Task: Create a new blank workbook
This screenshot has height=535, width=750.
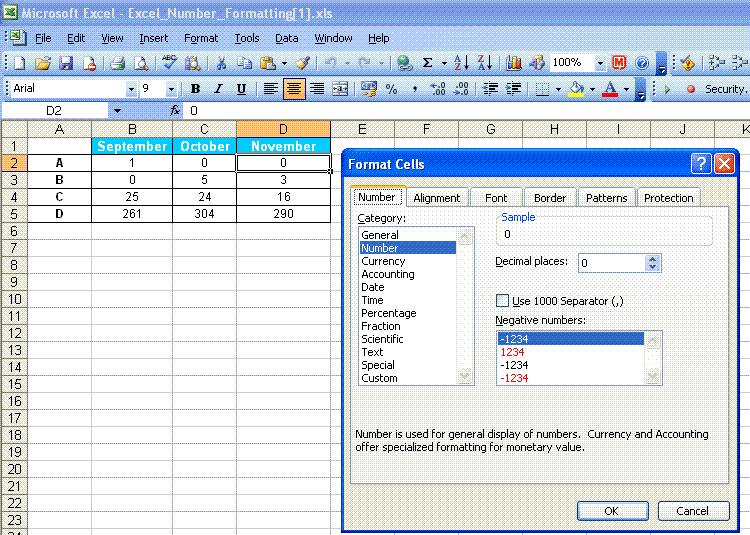Action: pyautogui.click(x=20, y=63)
